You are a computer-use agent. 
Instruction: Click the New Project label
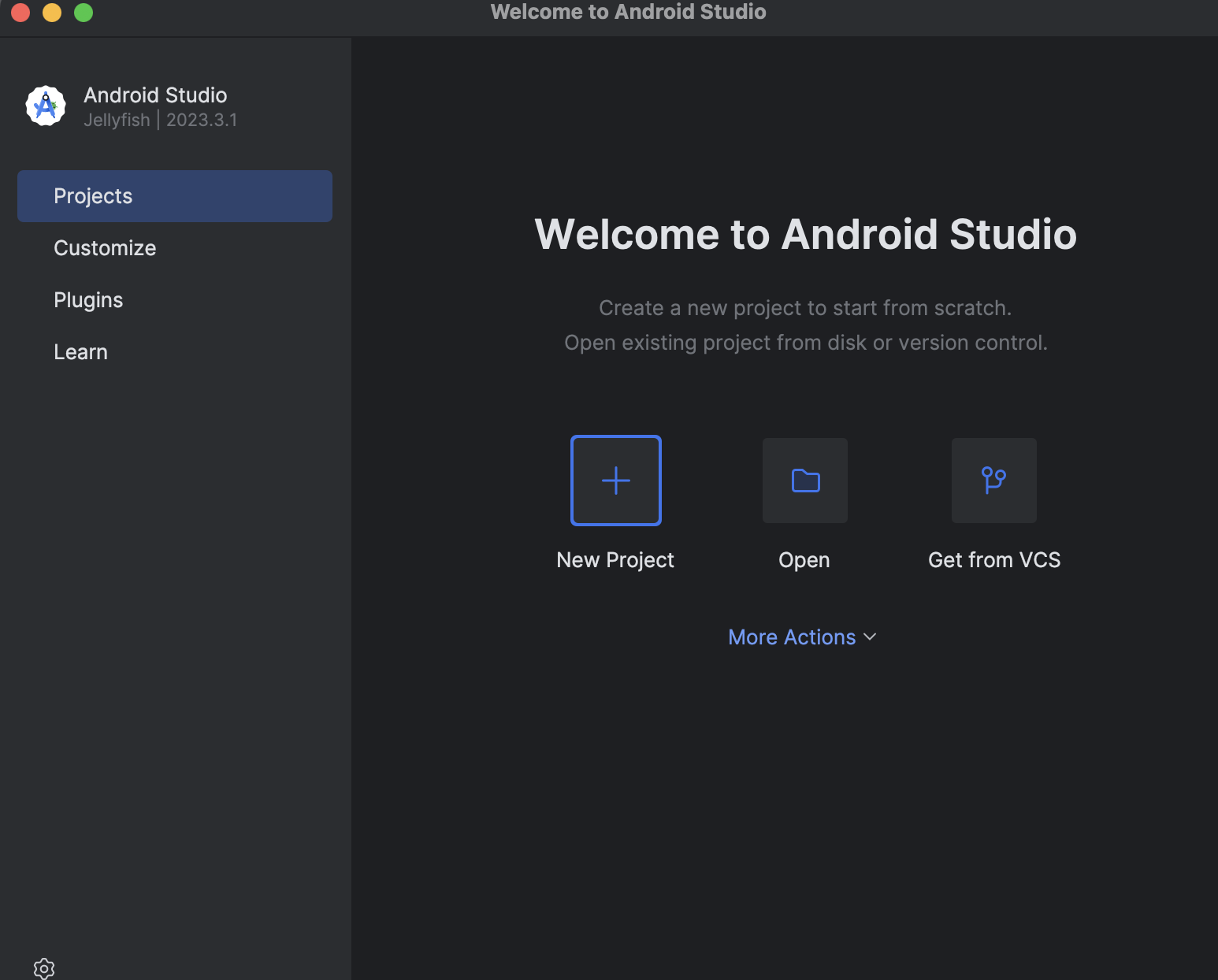[x=615, y=560]
